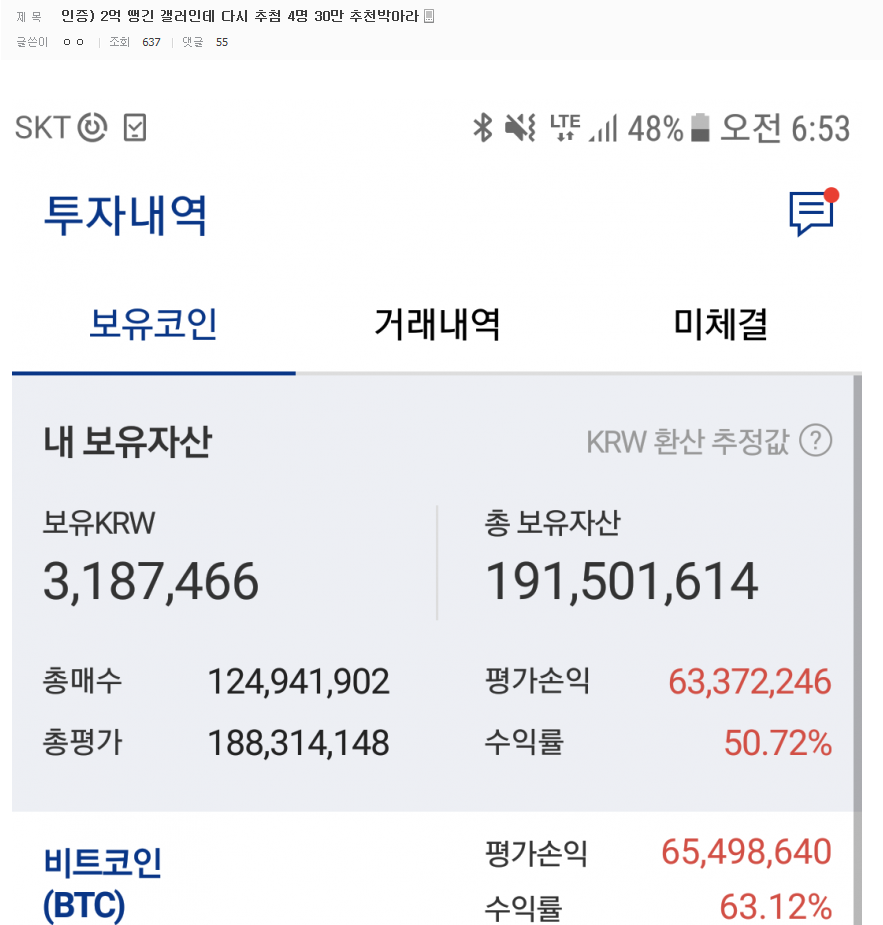Screen dimensions: 883x925
Task: Select total assets value 191,501,614
Action: pyautogui.click(x=622, y=582)
